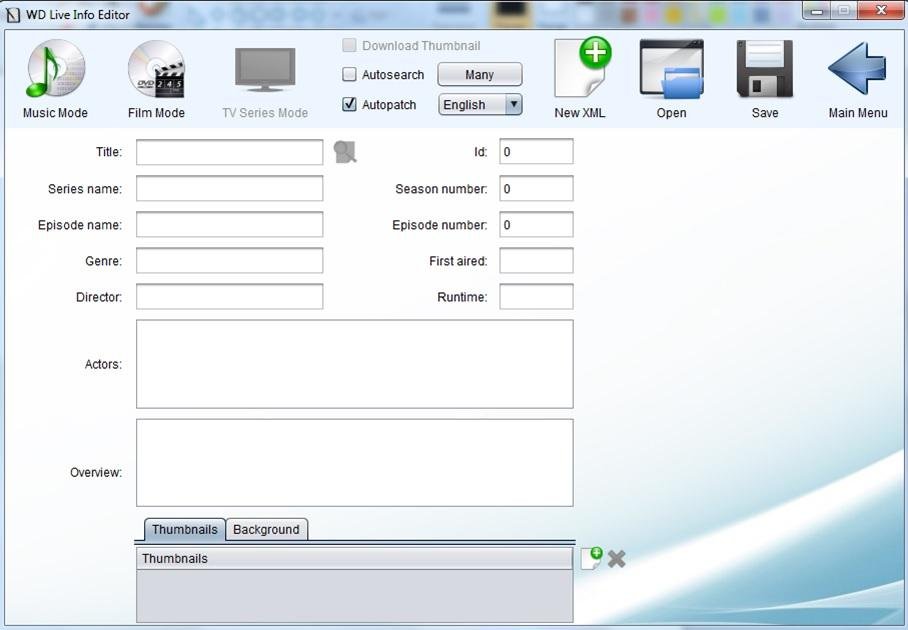
Task: Click the empty Thumbnails list area
Action: tap(354, 596)
